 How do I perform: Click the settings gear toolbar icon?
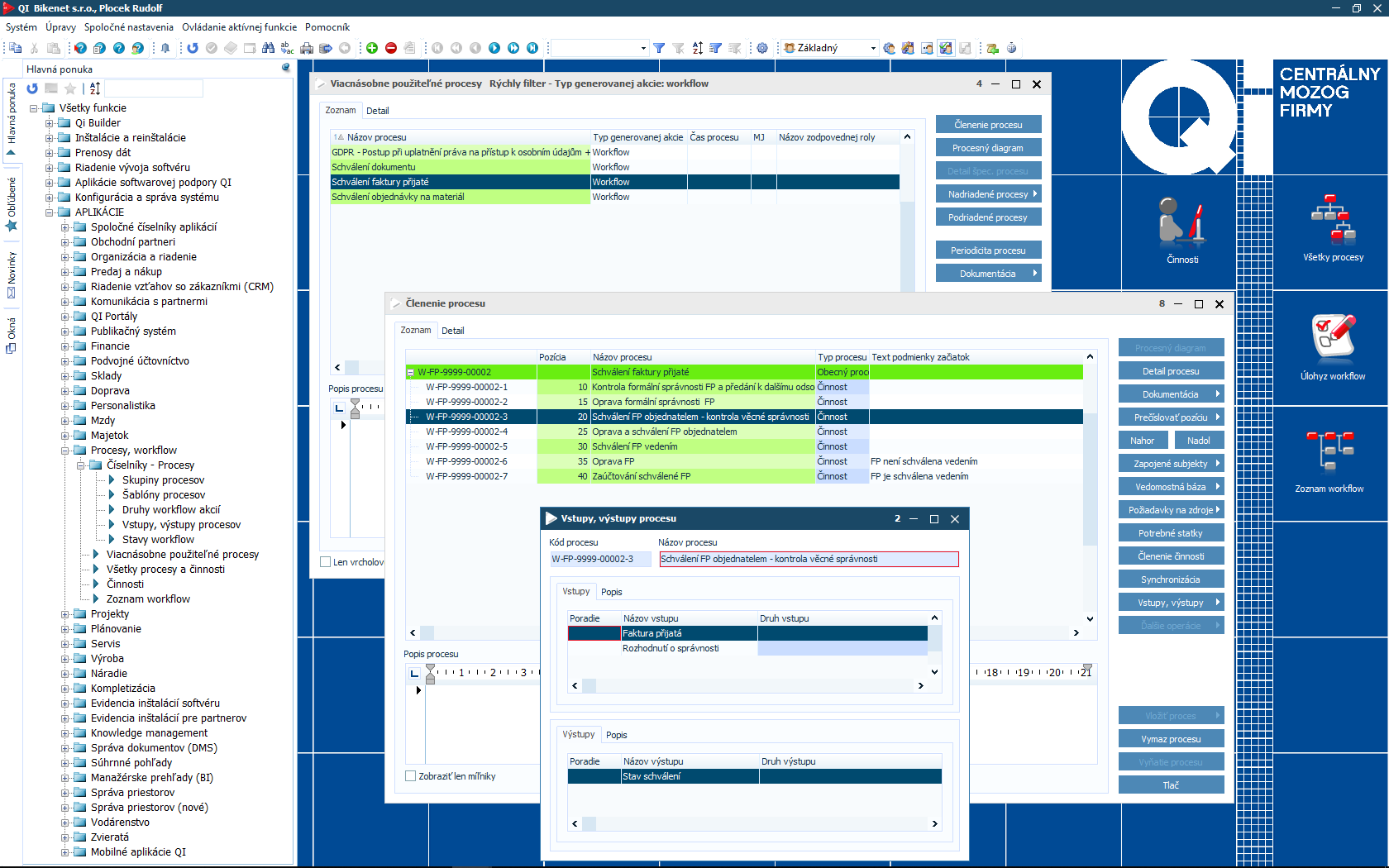pyautogui.click(x=762, y=48)
